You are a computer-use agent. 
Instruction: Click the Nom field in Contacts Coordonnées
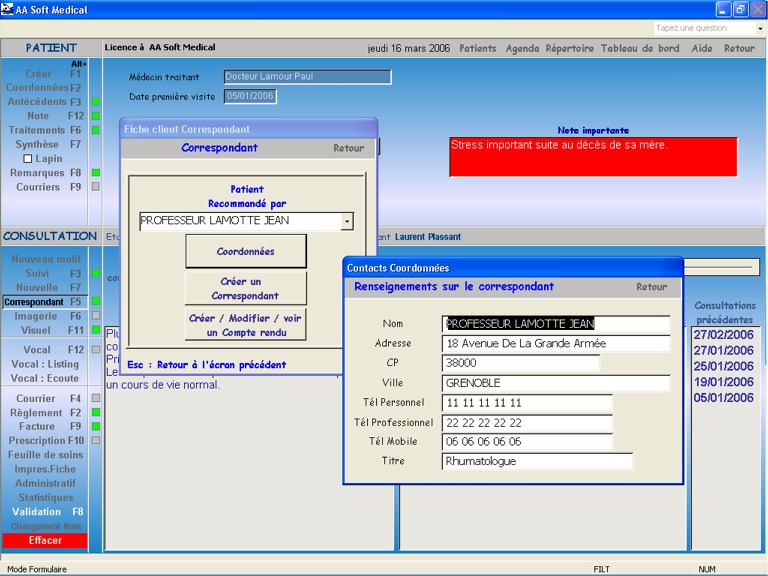[x=556, y=324]
